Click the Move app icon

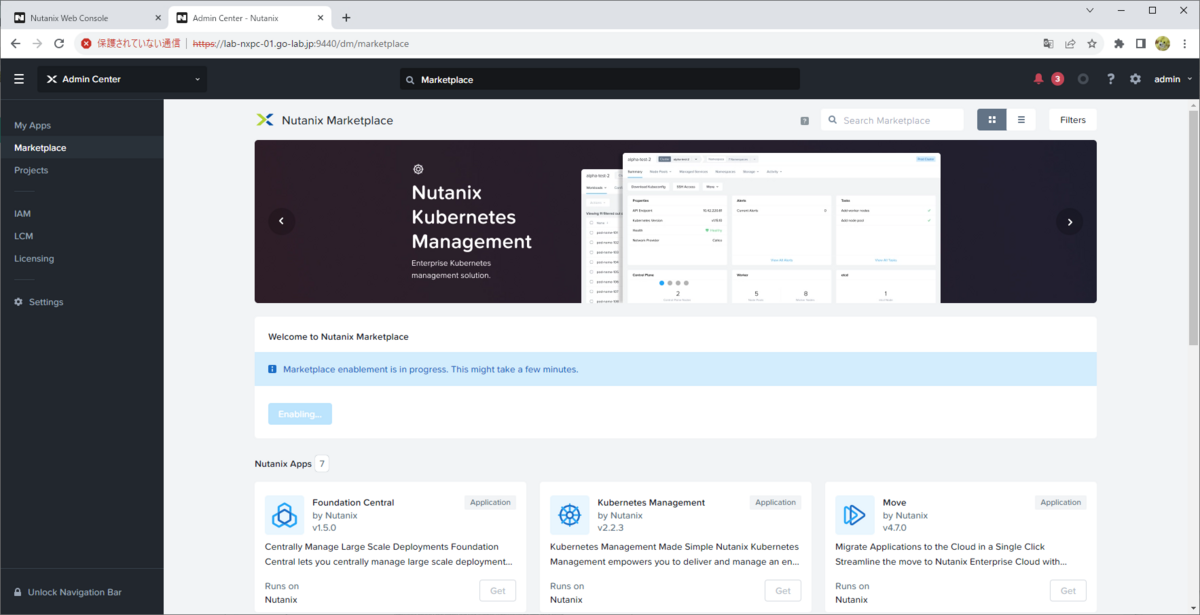tap(854, 515)
